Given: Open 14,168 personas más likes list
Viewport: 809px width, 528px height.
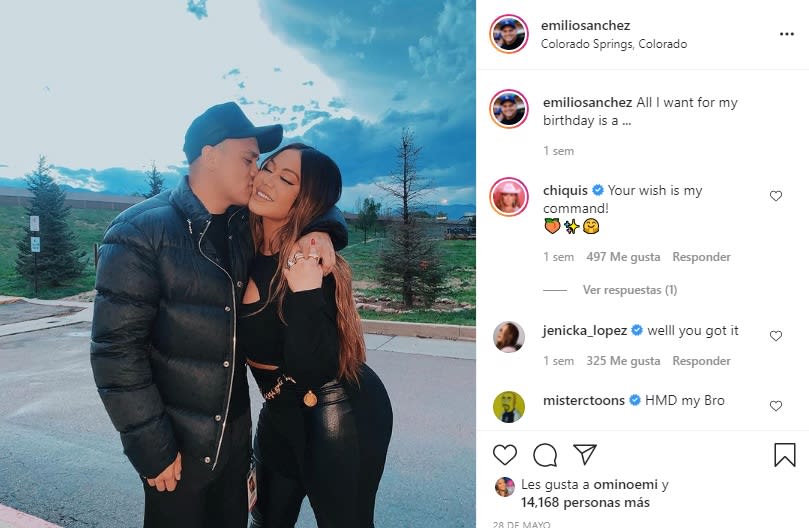Looking at the screenshot, I should 585,502.
